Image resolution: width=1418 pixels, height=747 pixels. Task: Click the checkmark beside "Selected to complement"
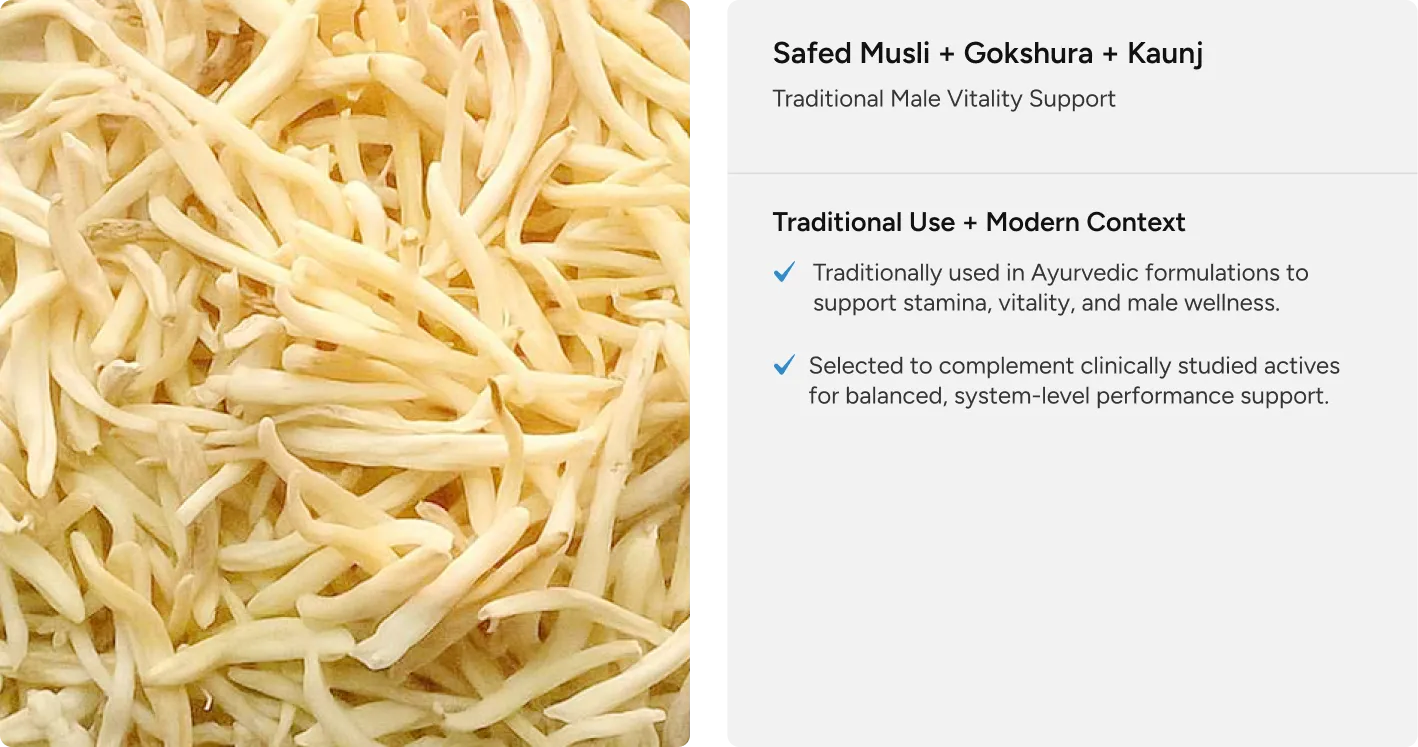click(x=785, y=366)
